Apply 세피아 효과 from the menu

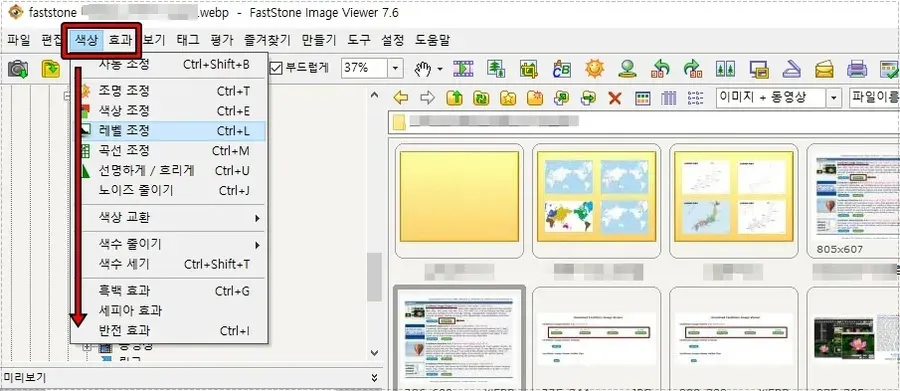coord(169,311)
